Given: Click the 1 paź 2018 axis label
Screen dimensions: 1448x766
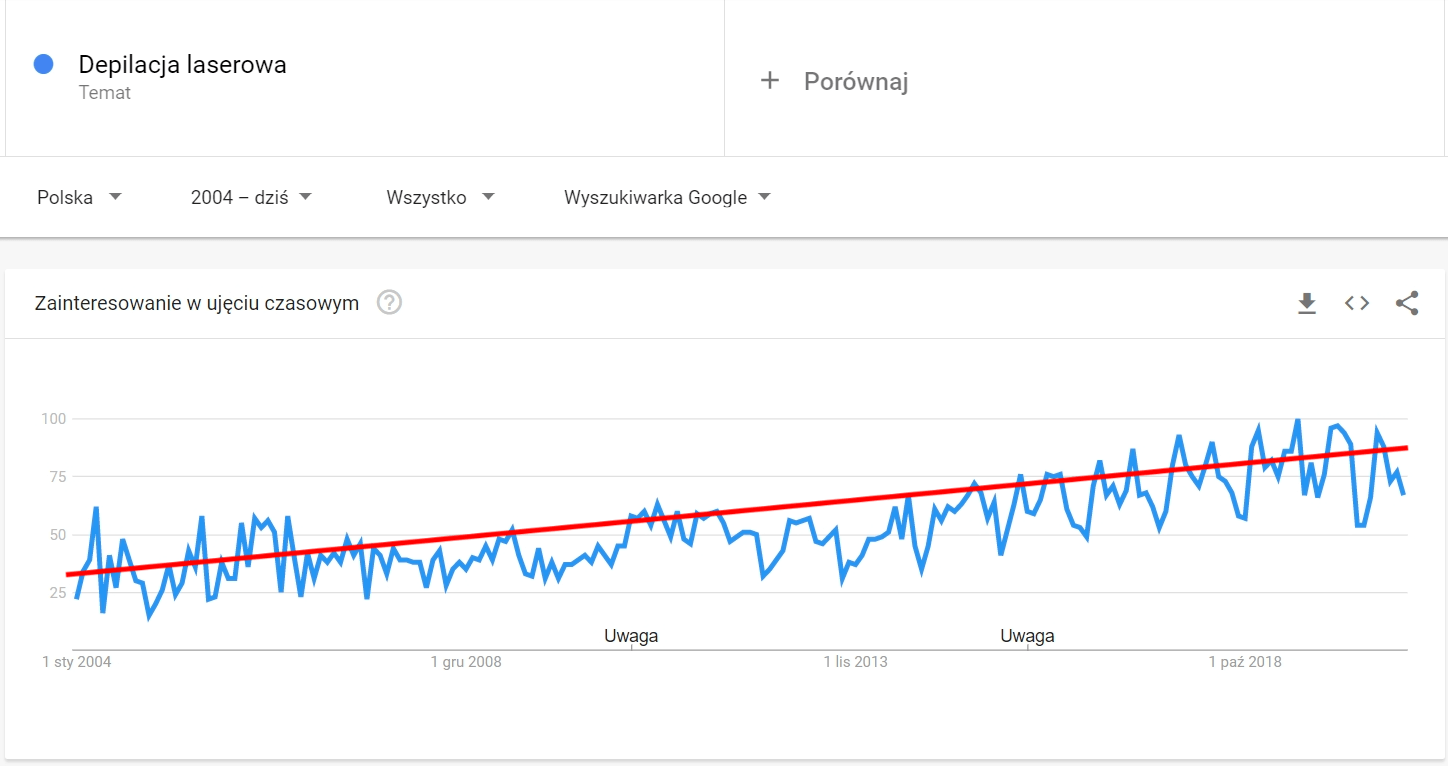Looking at the screenshot, I should [1245, 662].
